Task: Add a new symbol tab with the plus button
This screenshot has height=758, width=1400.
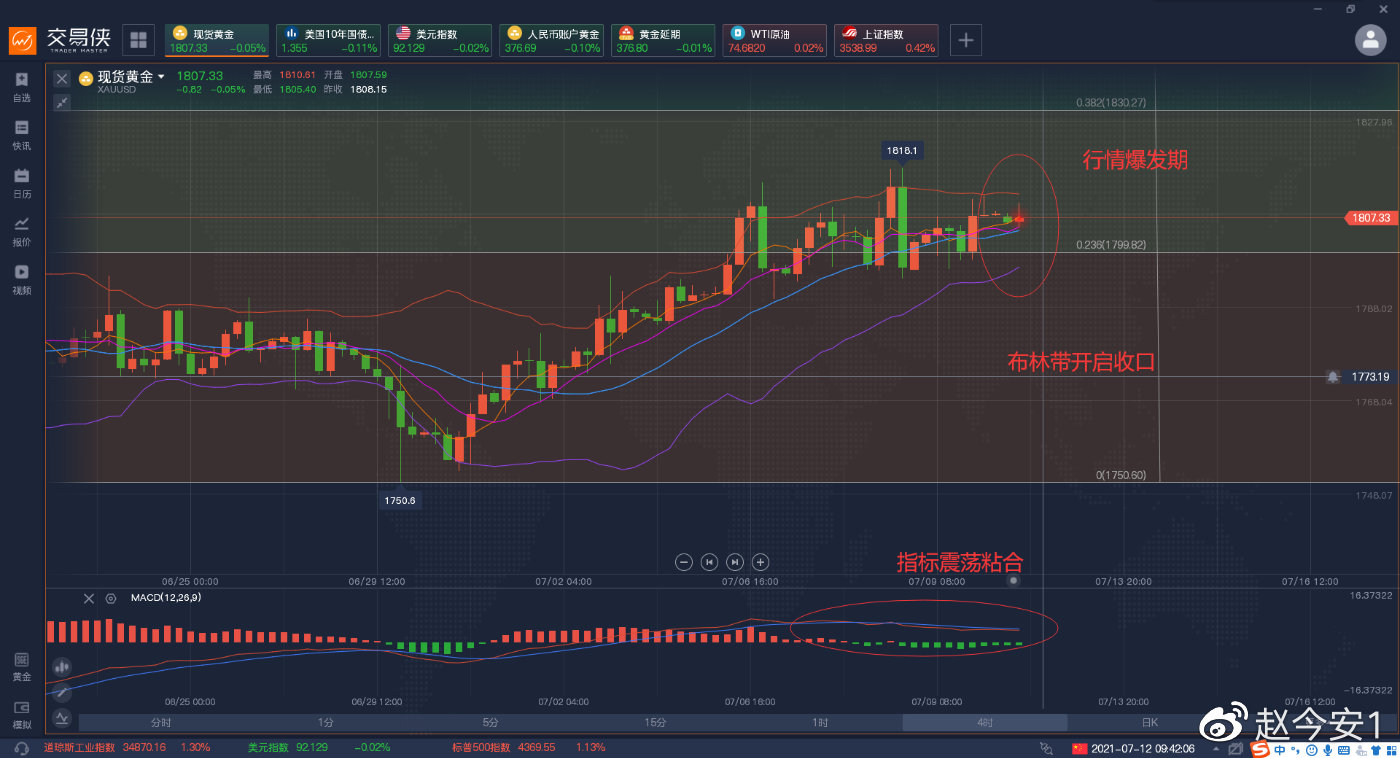Action: [966, 40]
